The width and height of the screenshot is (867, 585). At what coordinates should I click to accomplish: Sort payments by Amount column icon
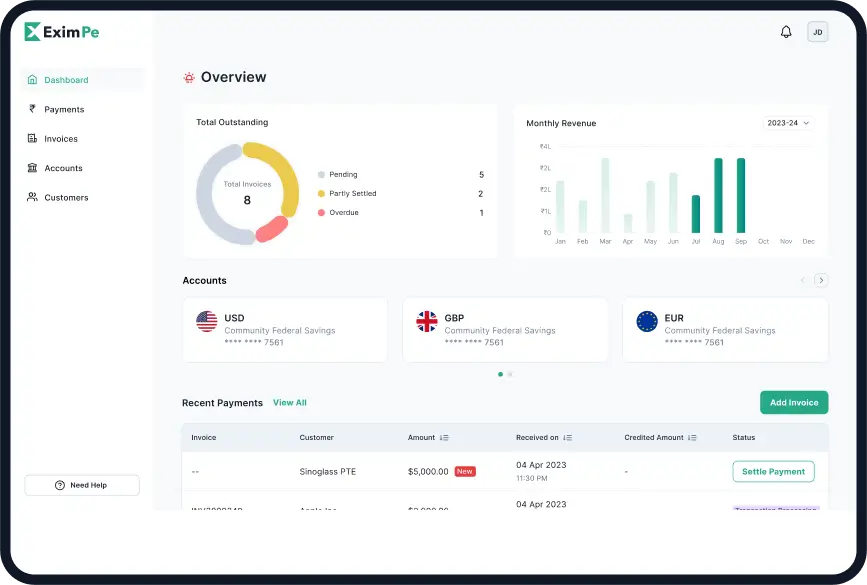[x=444, y=437]
